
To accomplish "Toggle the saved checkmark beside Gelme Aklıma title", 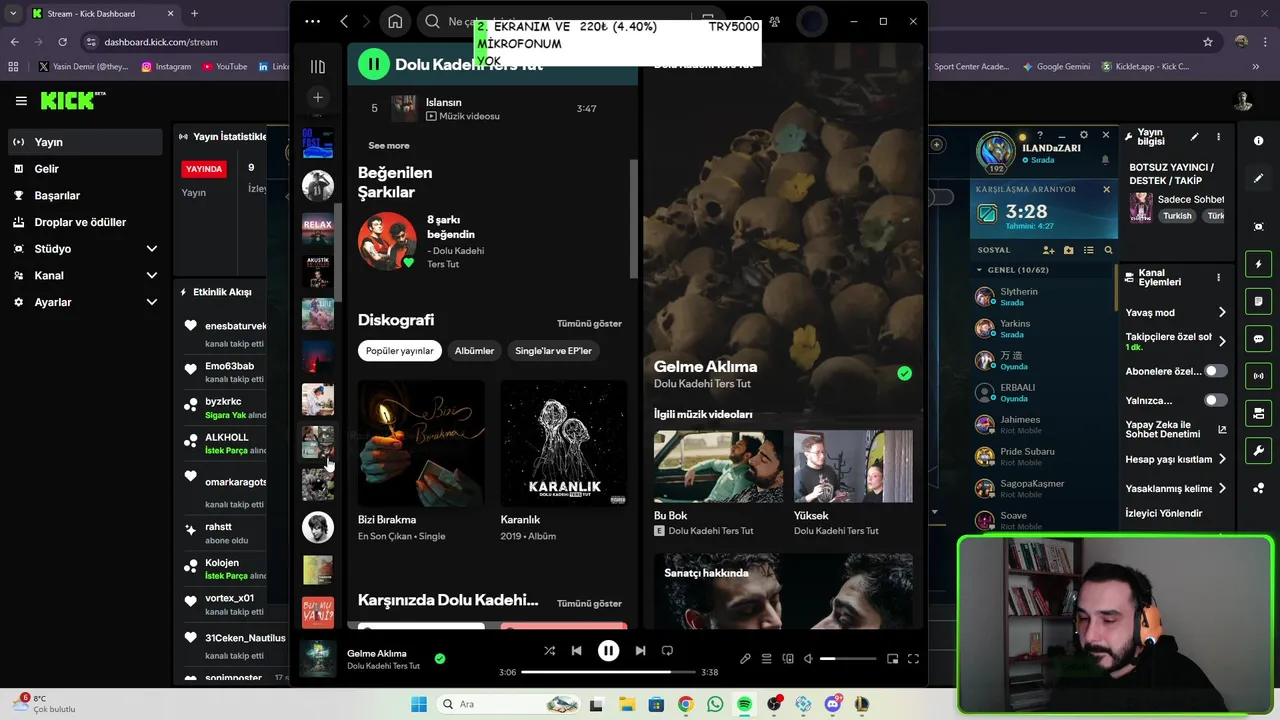I will (x=904, y=373).
